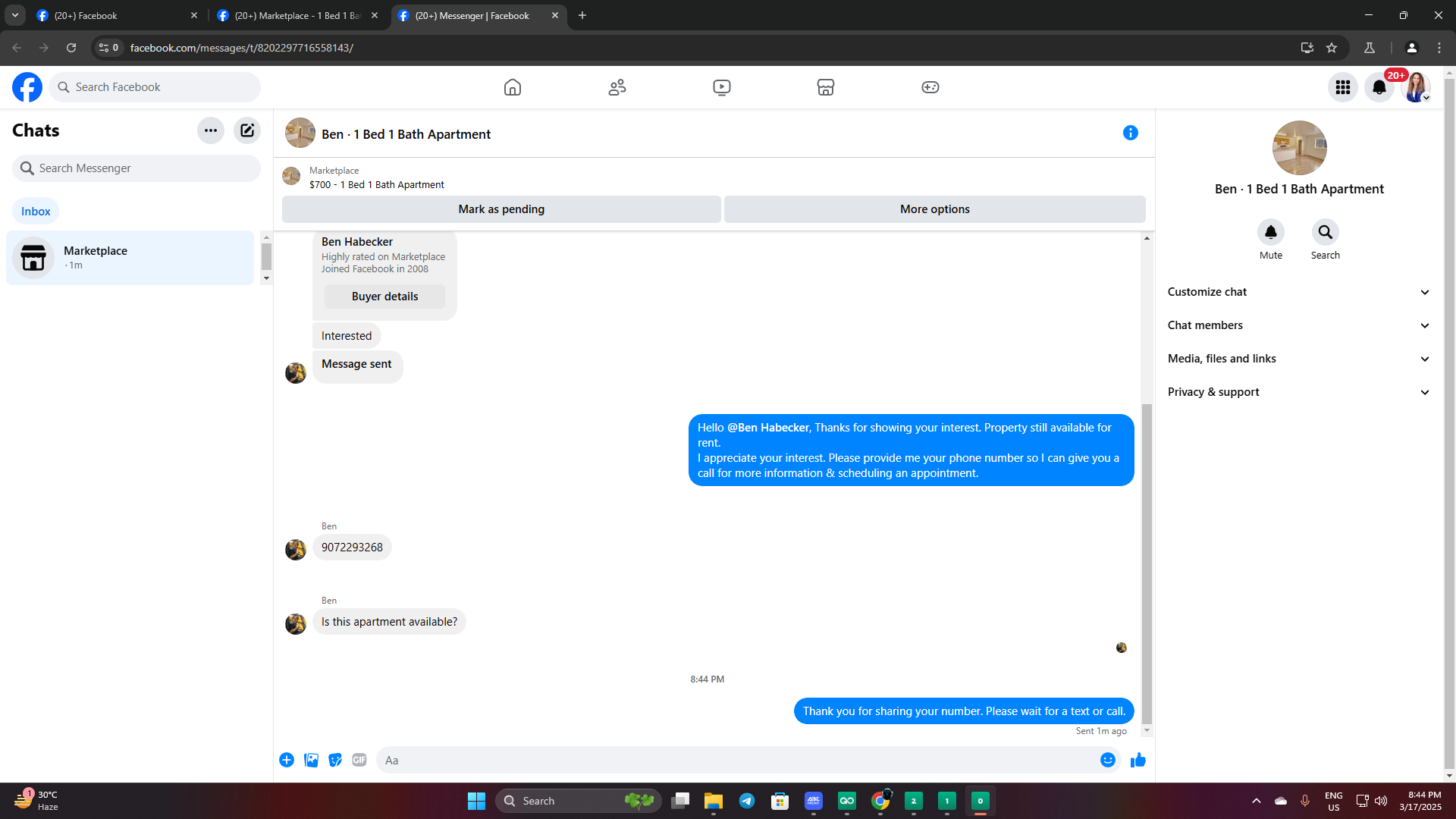Screen dimensions: 1456x819
Task: Go to Facebook Home feed icon
Action: (x=513, y=87)
